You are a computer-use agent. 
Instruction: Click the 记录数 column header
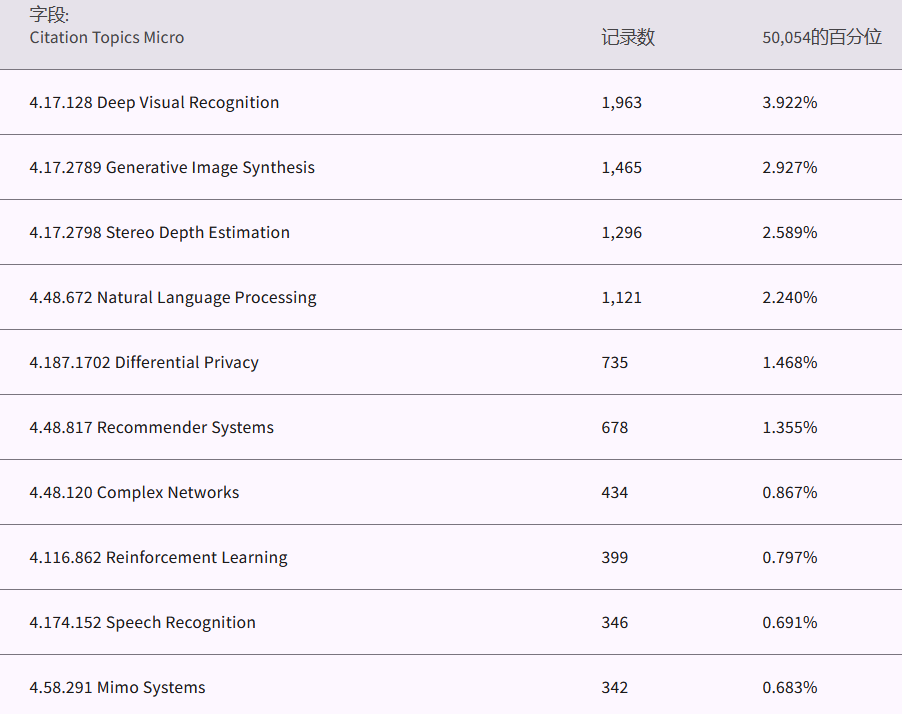click(x=628, y=37)
